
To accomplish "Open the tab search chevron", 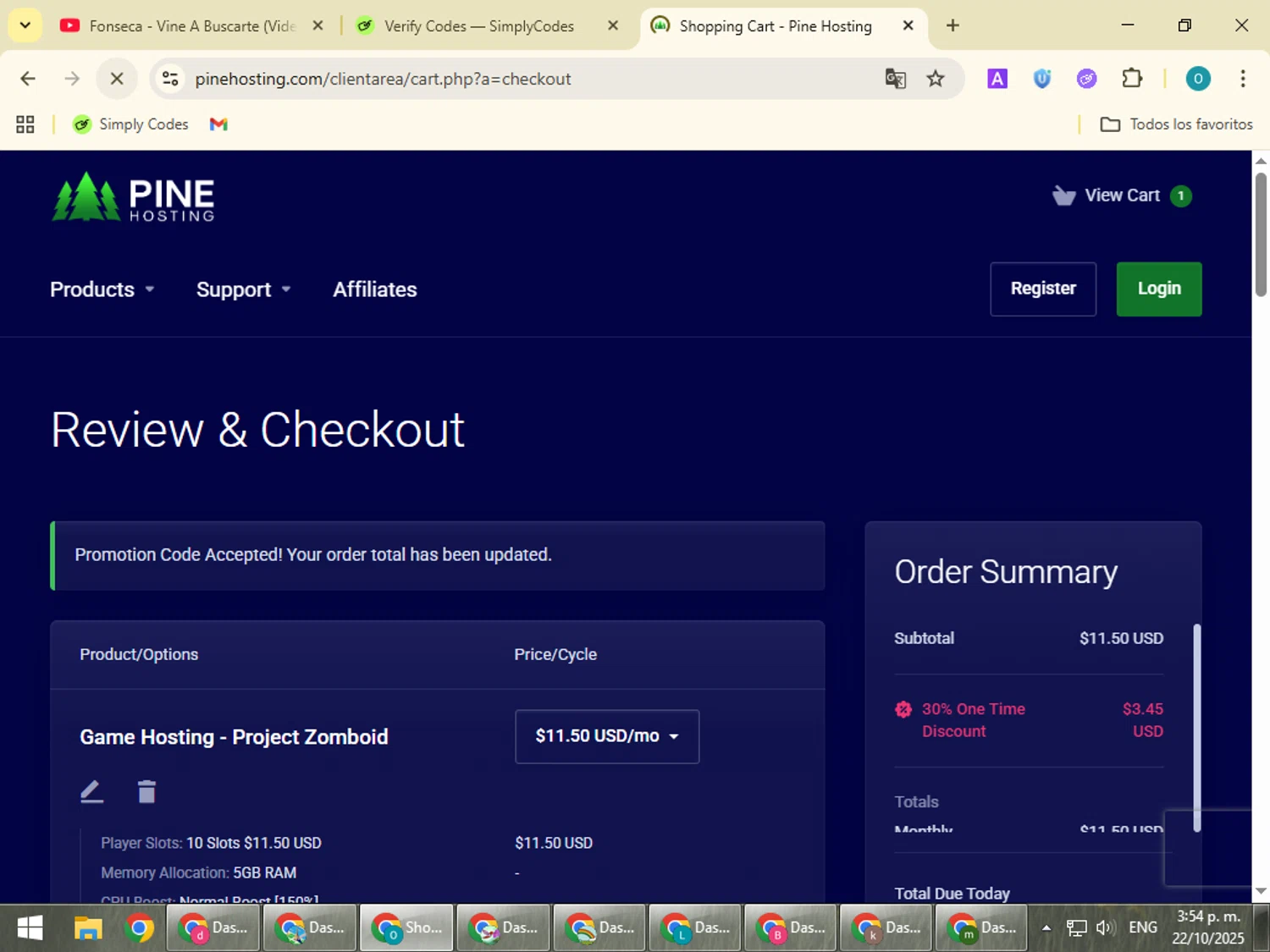I will (25, 25).
